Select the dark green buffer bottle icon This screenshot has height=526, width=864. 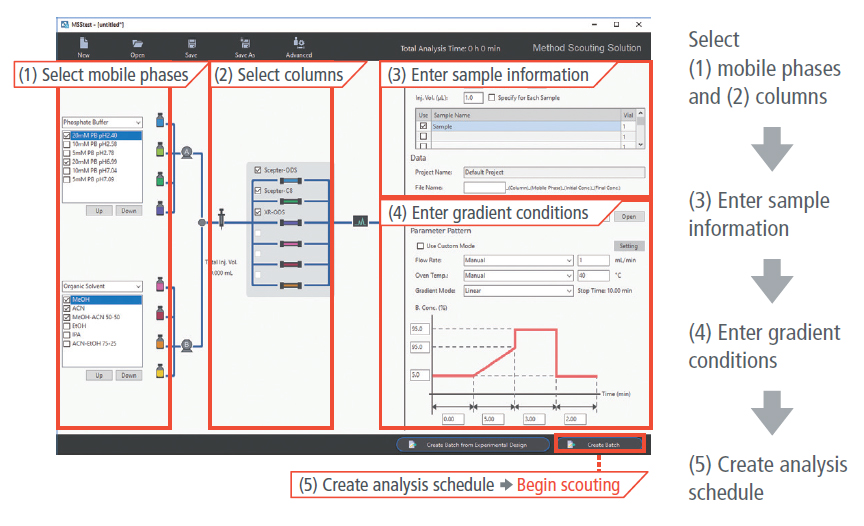[x=160, y=178]
